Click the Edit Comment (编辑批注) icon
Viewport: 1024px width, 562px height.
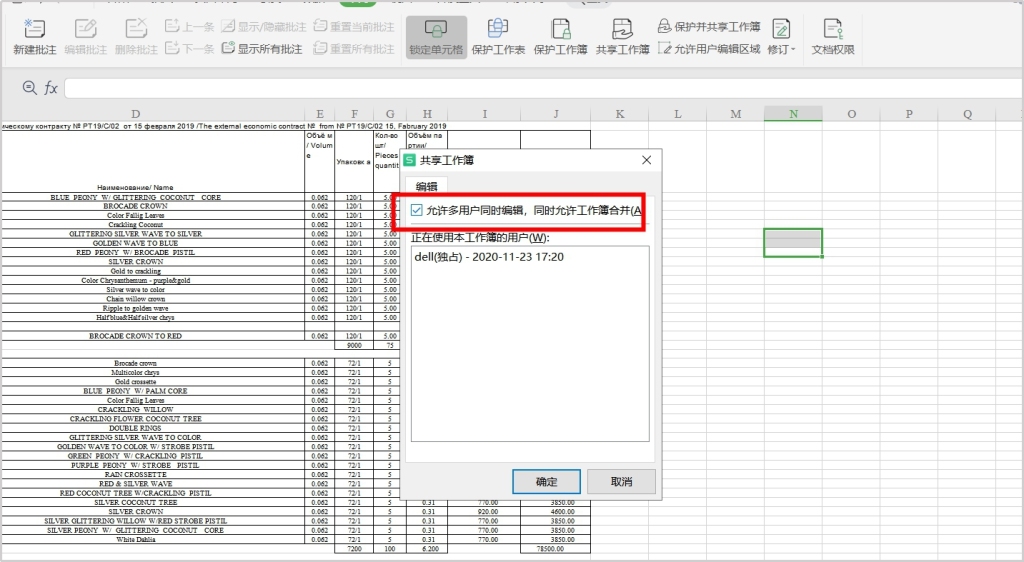pyautogui.click(x=86, y=29)
